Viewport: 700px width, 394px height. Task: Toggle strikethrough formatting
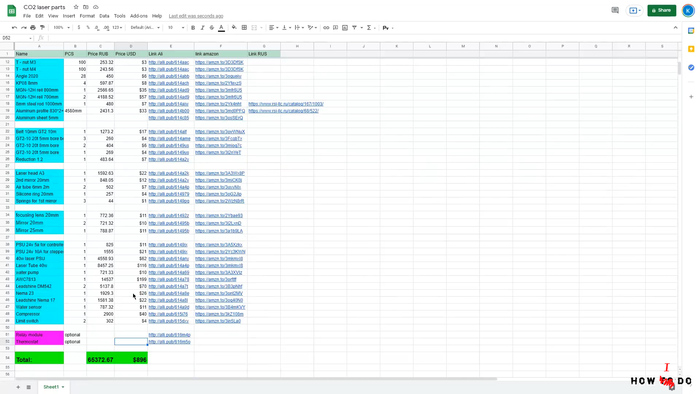click(x=212, y=28)
